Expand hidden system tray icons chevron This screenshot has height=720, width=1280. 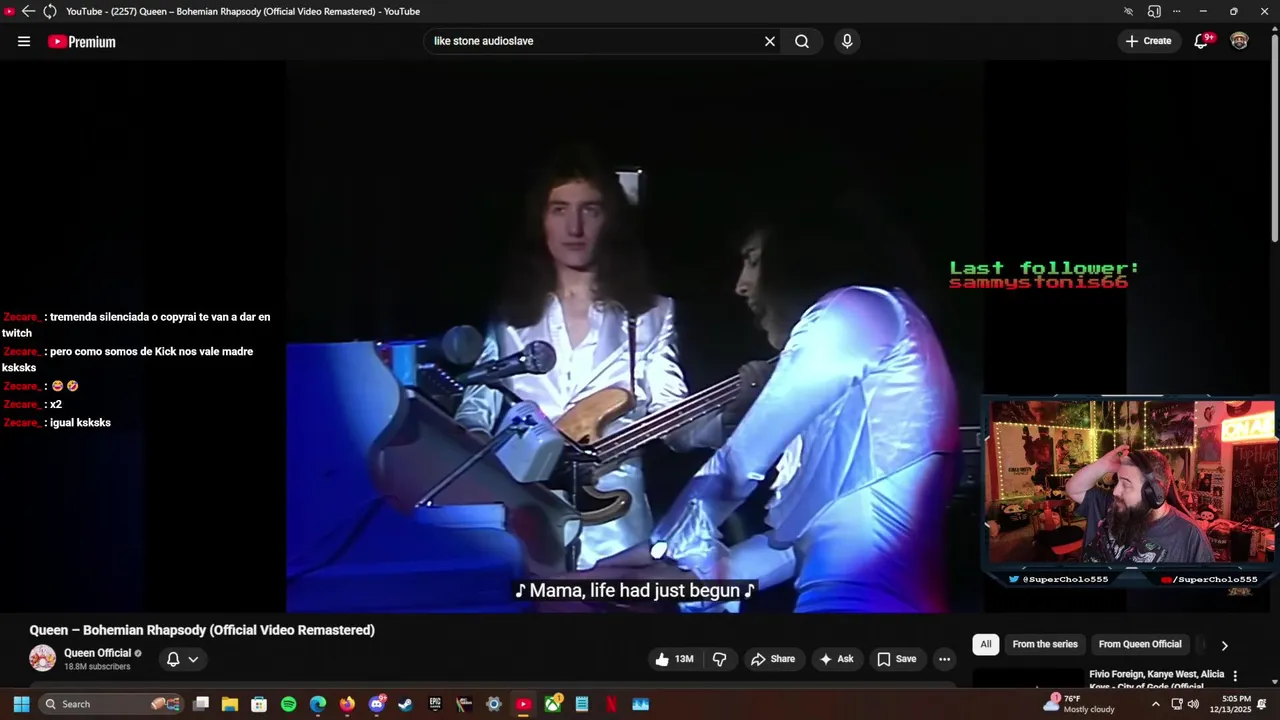[1156, 704]
